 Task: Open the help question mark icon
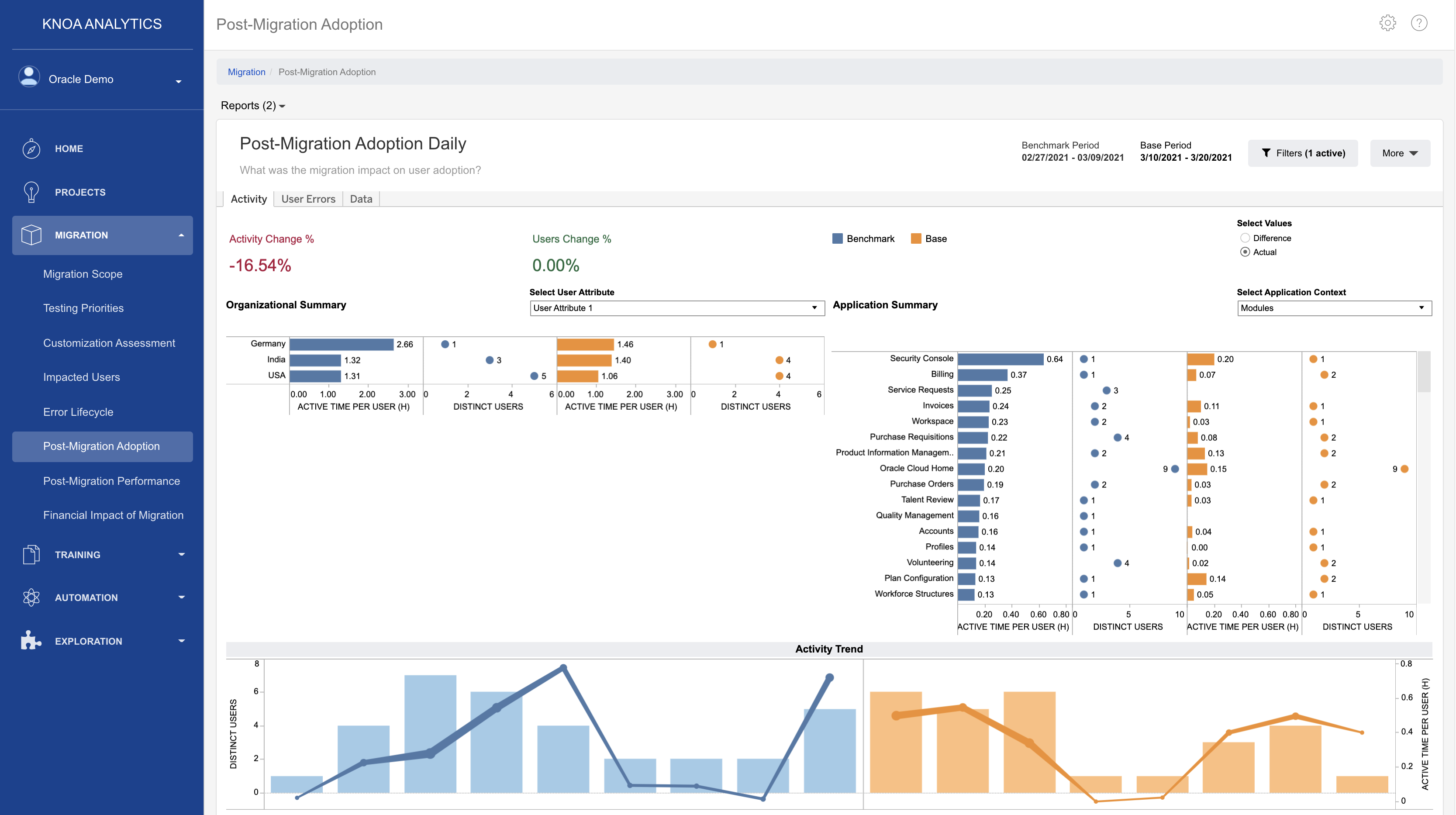pyautogui.click(x=1419, y=23)
